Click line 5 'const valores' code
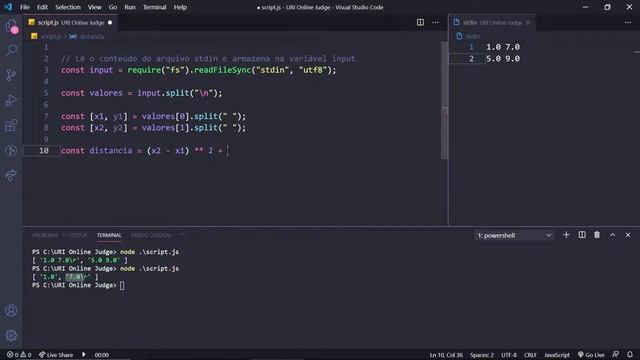Viewport: 640px width, 360px height. click(x=142, y=93)
